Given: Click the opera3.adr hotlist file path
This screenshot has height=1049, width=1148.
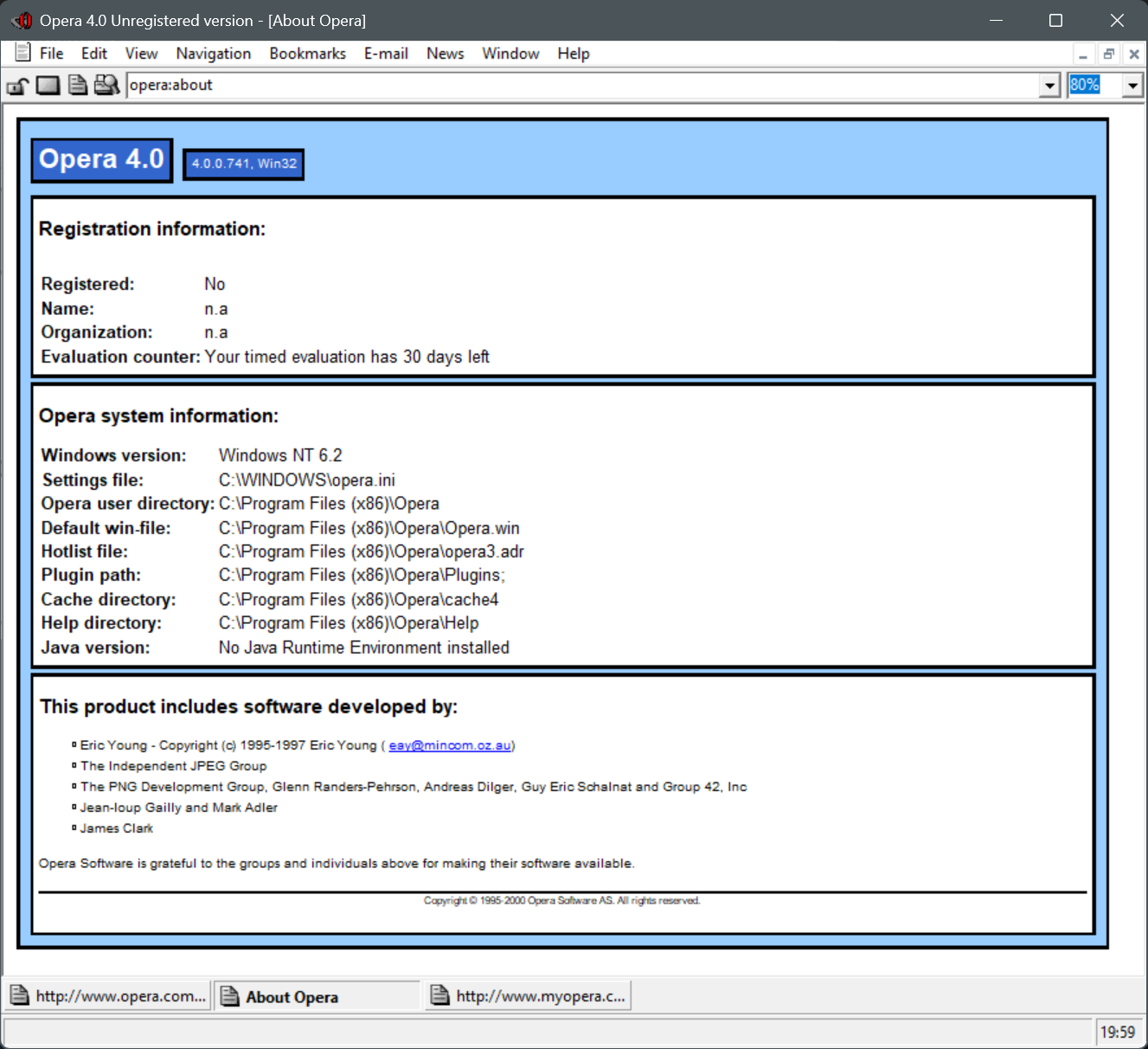Looking at the screenshot, I should tap(371, 552).
